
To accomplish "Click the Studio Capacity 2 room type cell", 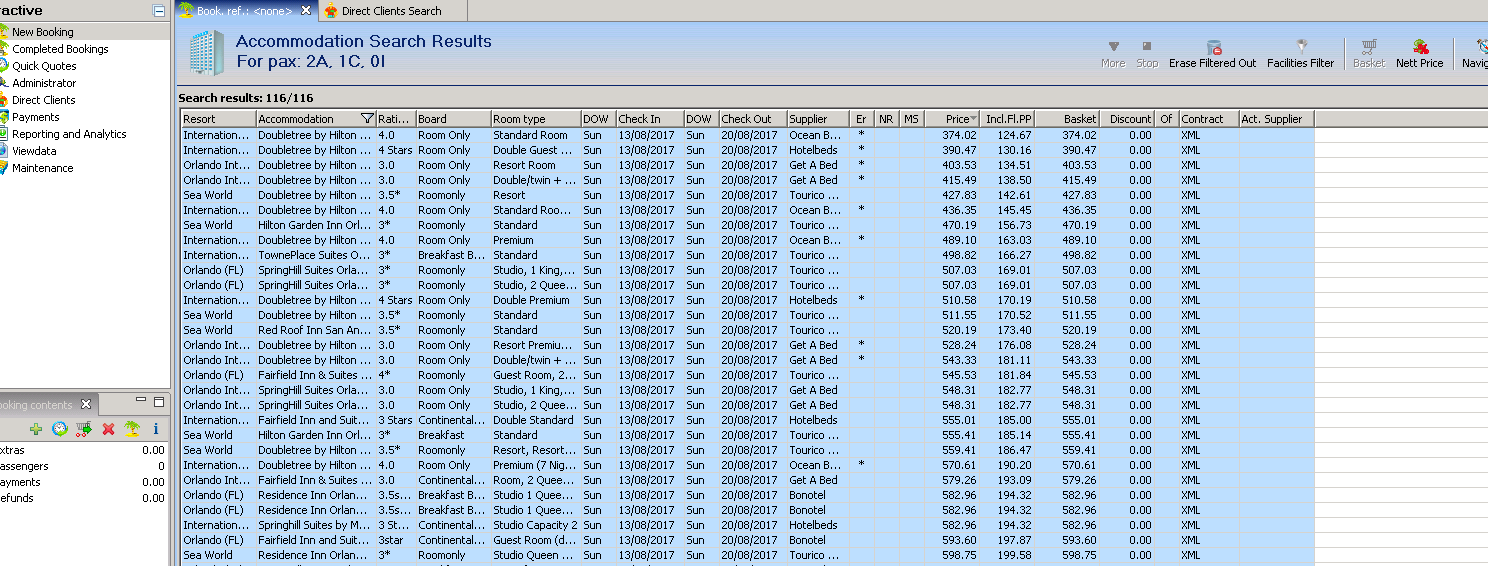I will pyautogui.click(x=535, y=525).
